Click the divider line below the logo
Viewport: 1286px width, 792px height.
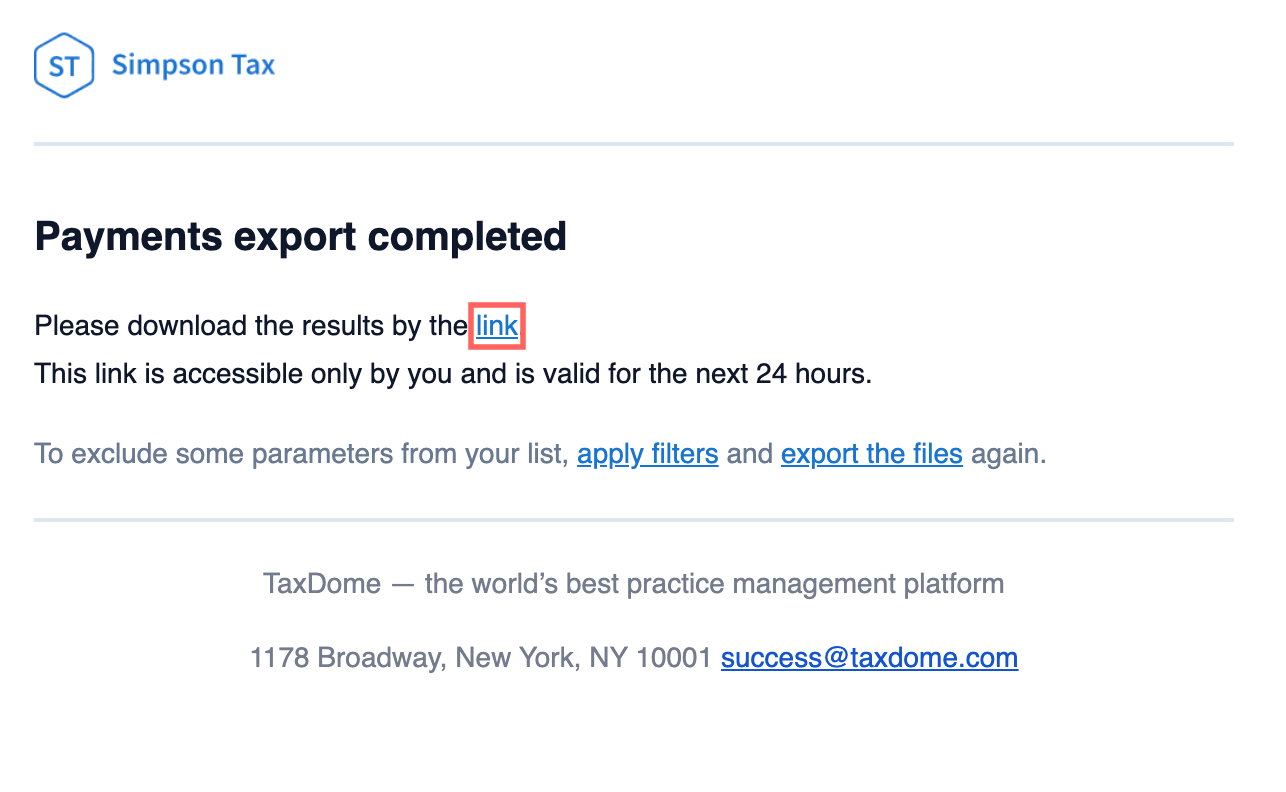coord(633,144)
